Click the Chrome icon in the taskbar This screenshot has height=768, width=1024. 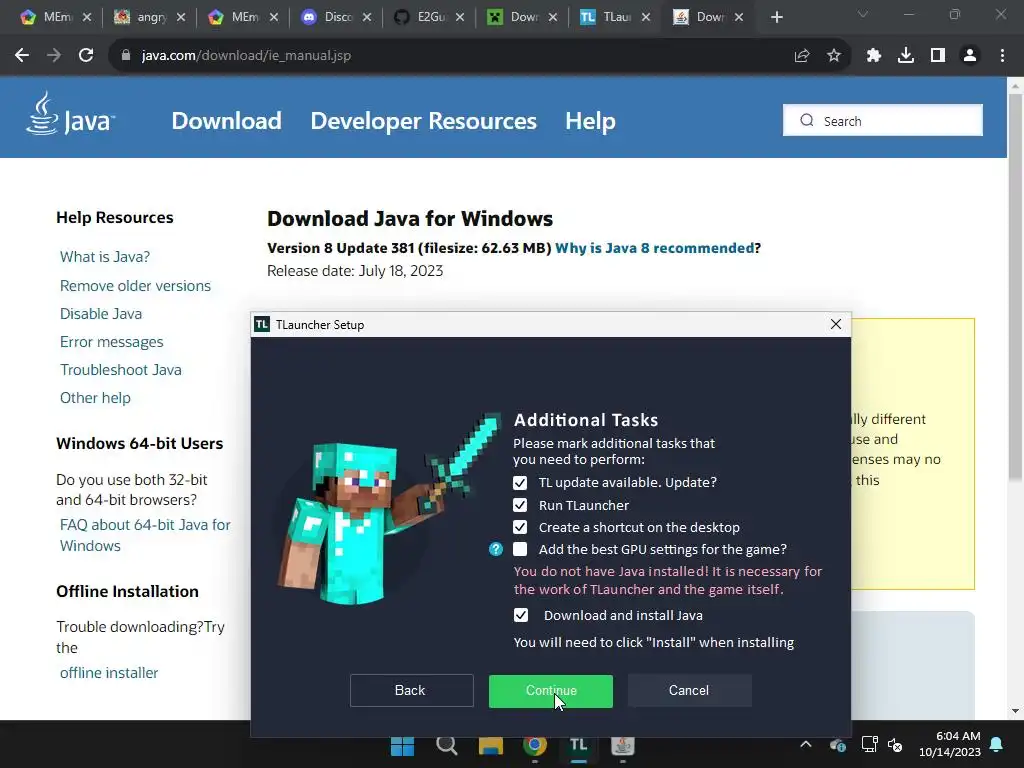[x=535, y=745]
